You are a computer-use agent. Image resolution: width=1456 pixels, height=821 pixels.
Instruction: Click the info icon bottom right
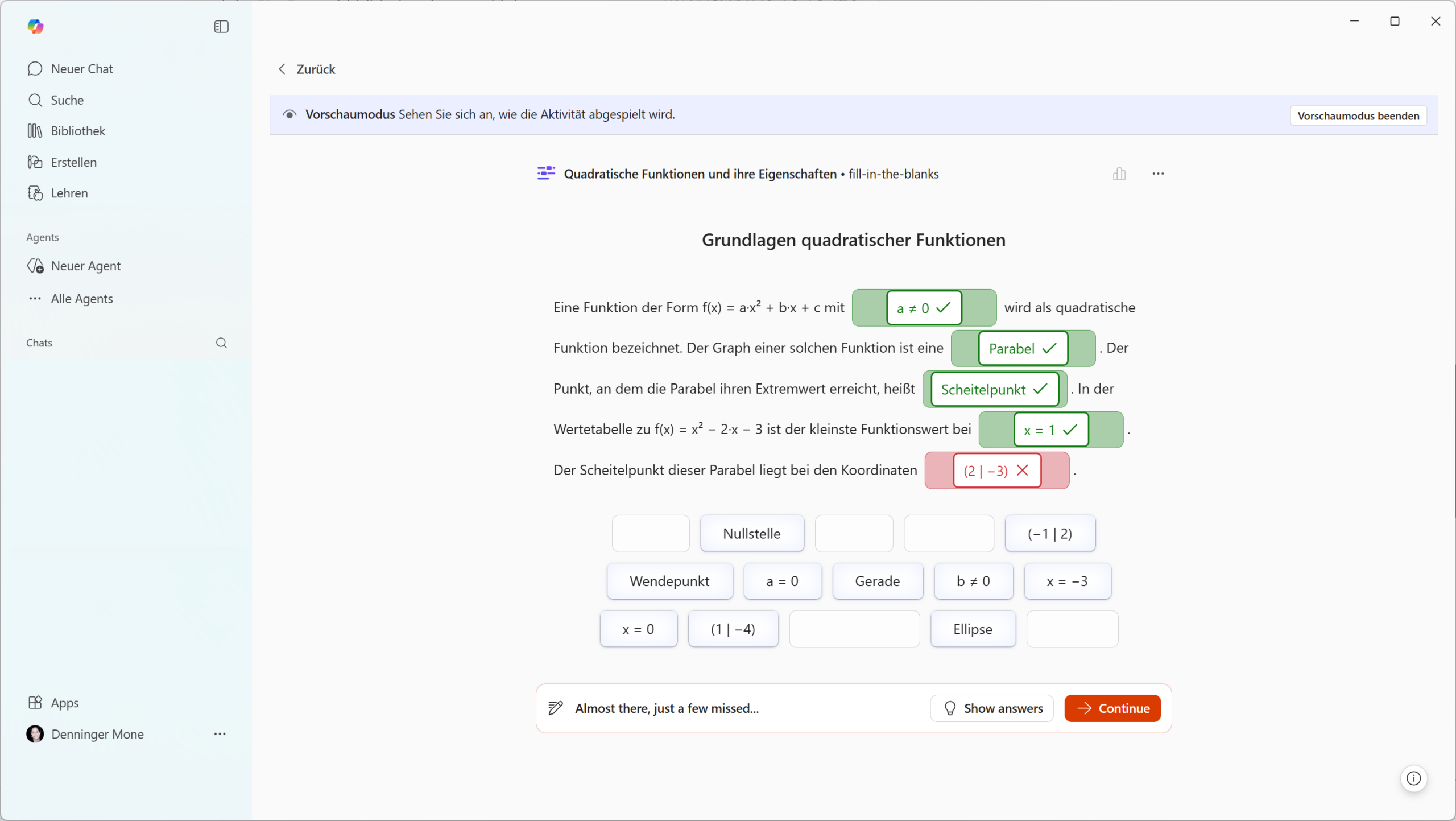[x=1413, y=778]
